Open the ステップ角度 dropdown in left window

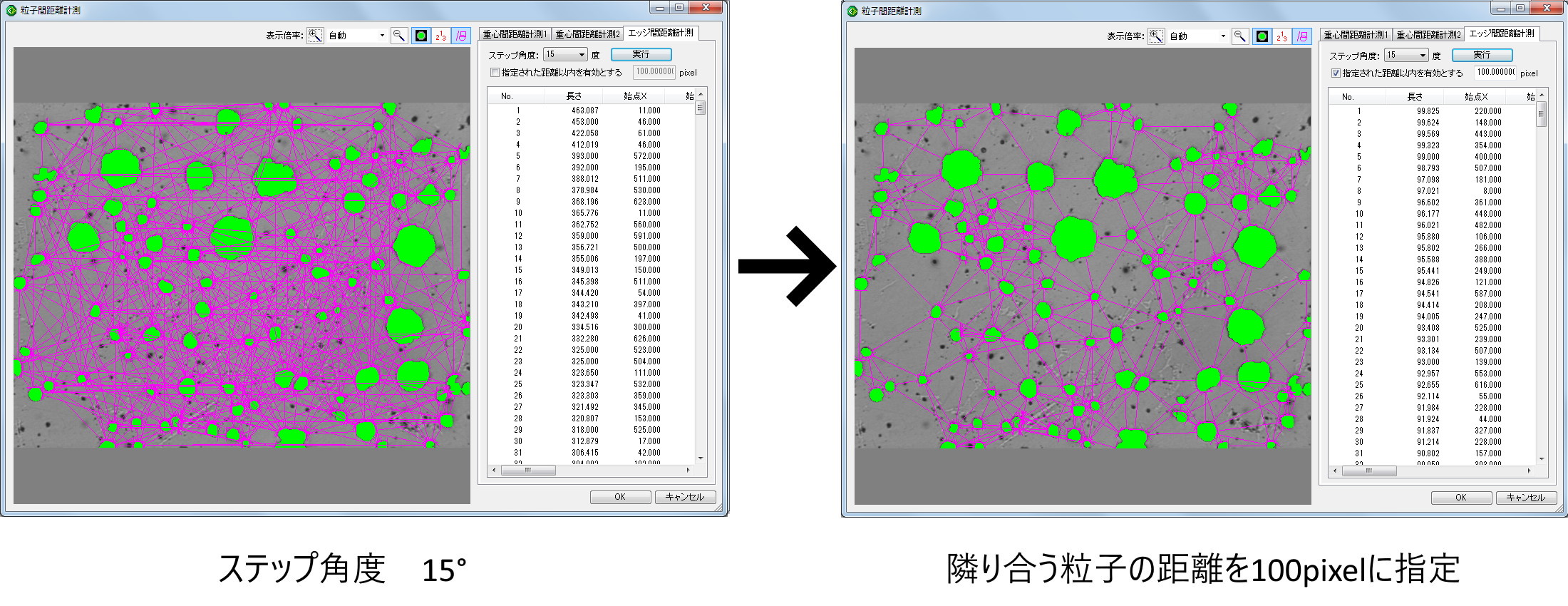[565, 55]
